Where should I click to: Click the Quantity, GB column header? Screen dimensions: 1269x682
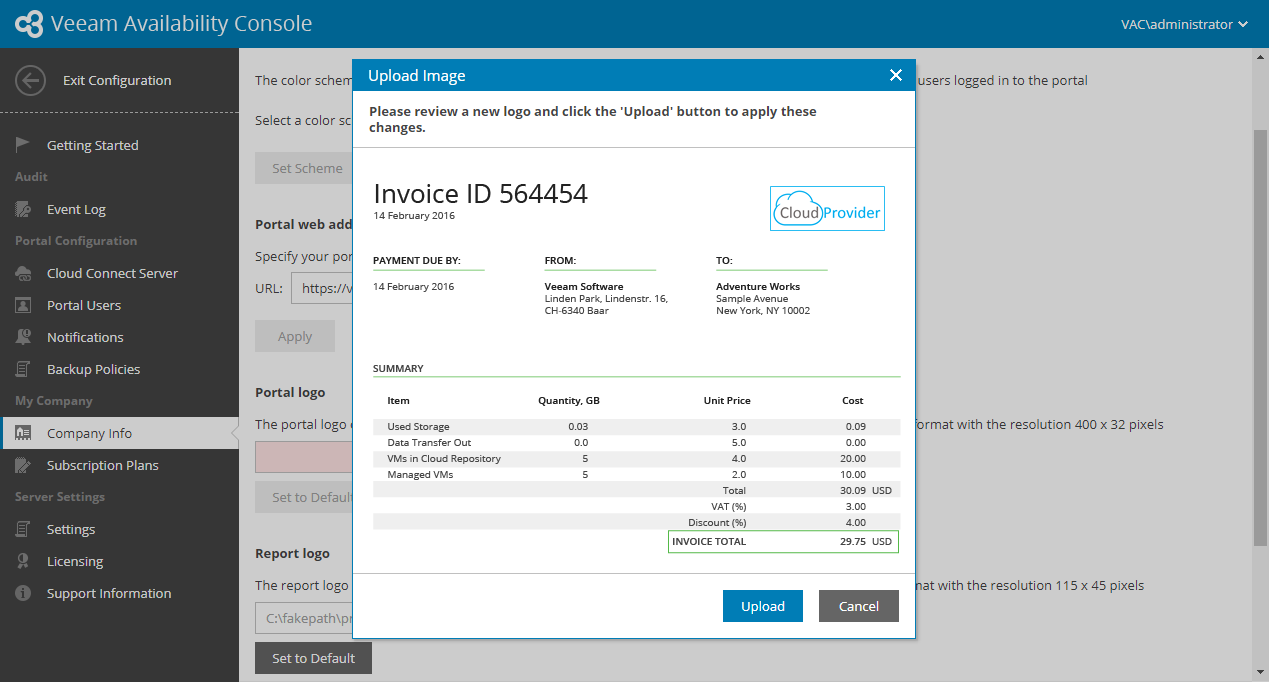(569, 400)
